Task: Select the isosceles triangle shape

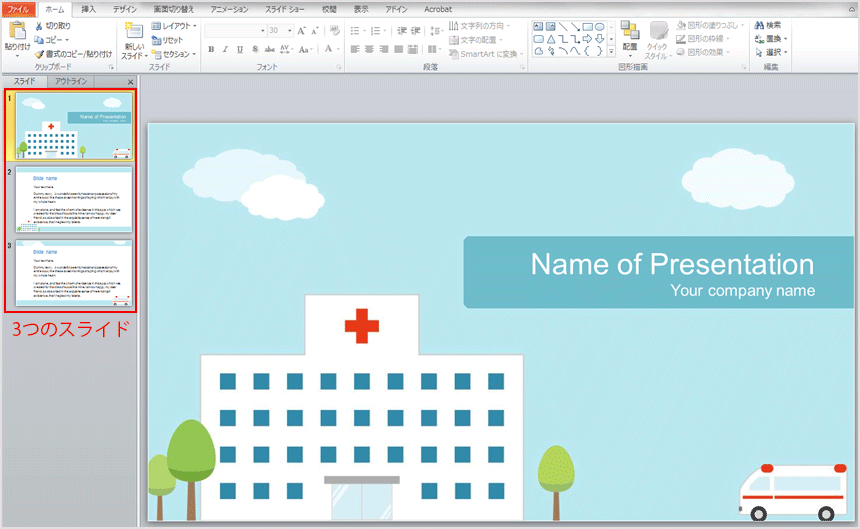Action: 551,39
